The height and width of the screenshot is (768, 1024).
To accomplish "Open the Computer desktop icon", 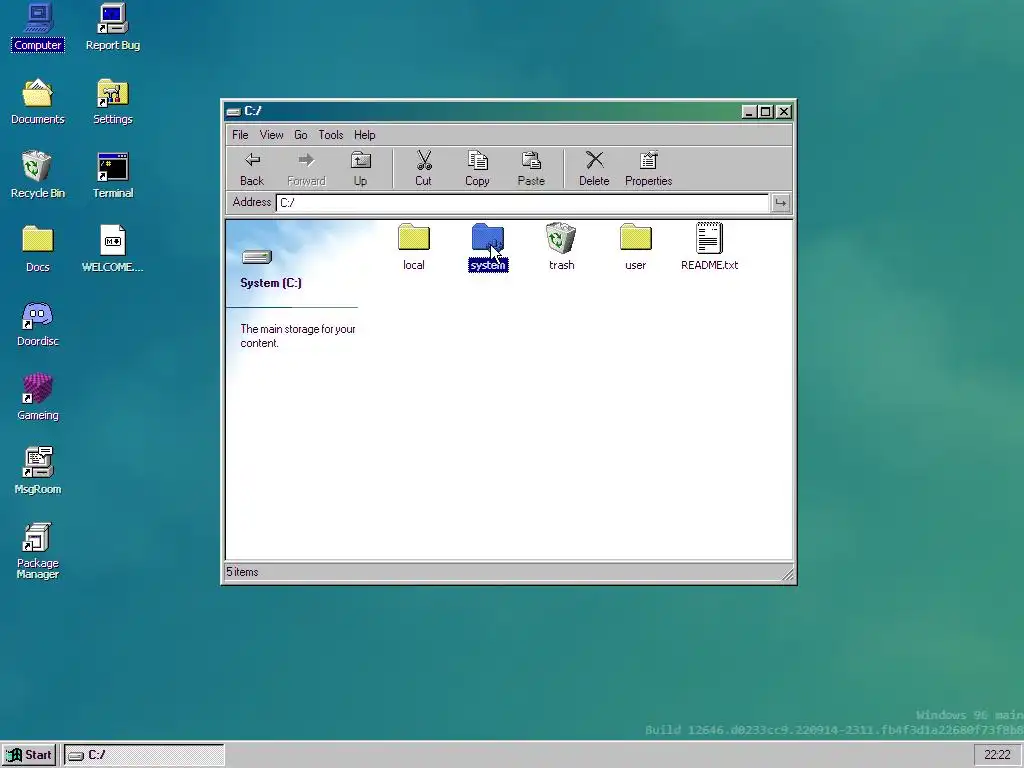I will tap(38, 27).
